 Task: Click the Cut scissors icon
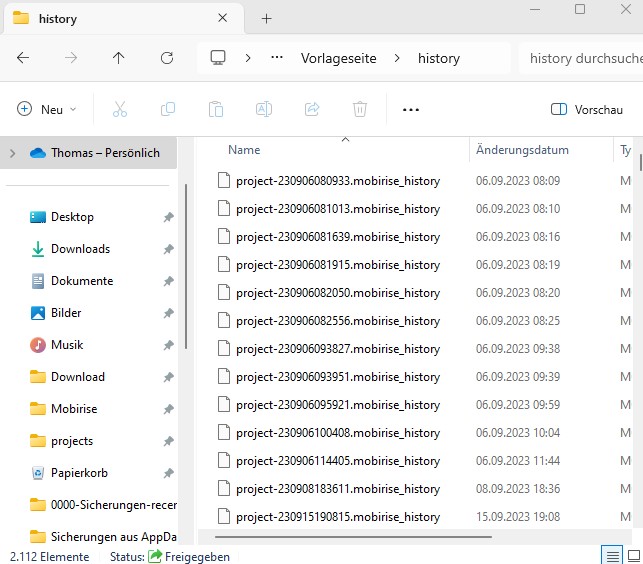(x=120, y=109)
